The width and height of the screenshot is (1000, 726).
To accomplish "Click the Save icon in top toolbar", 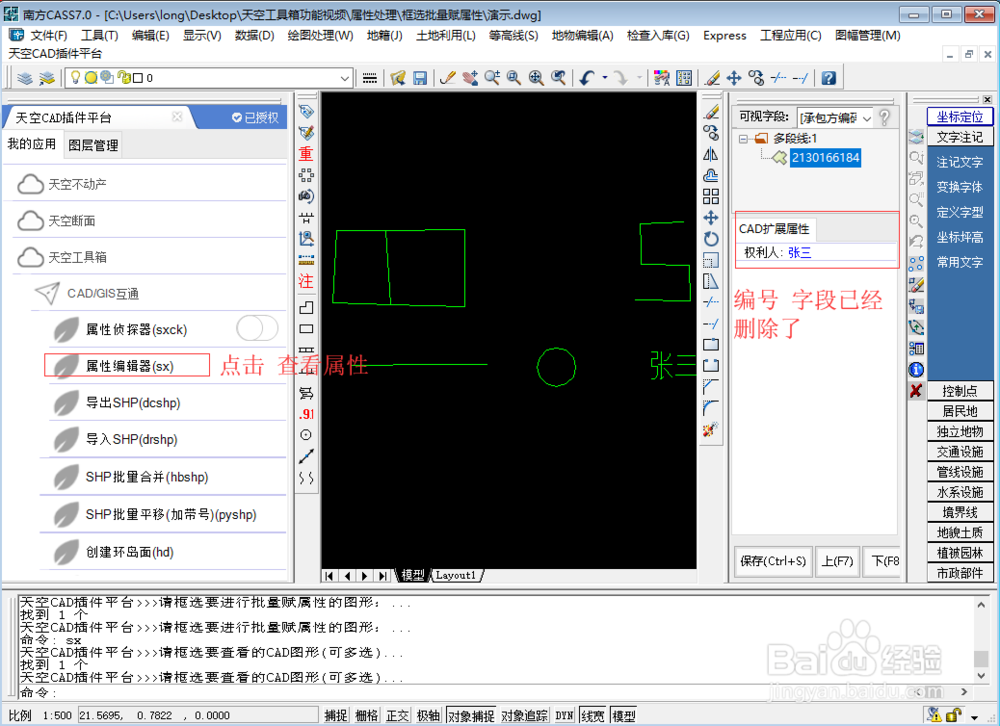I will point(420,78).
